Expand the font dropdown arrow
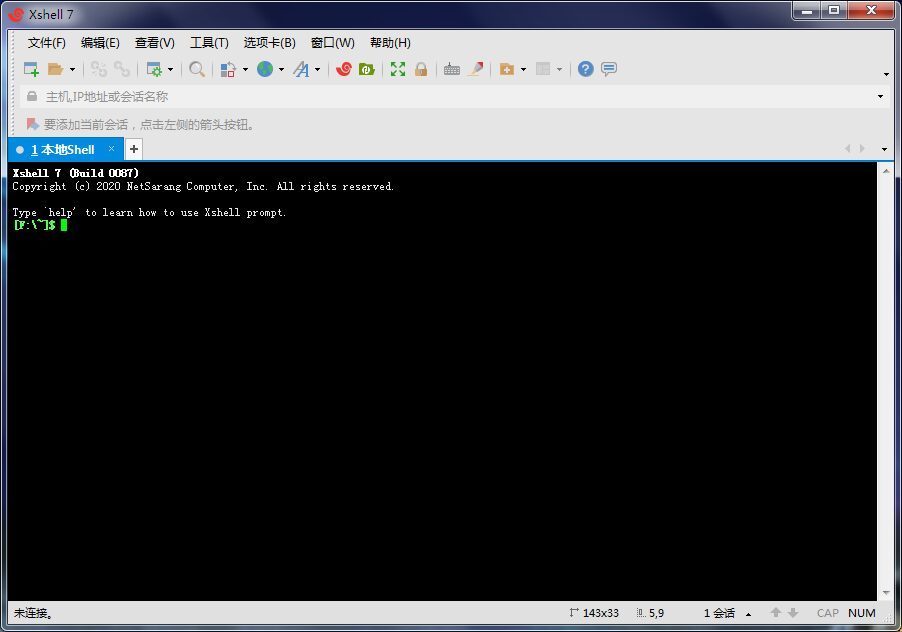 coord(318,70)
